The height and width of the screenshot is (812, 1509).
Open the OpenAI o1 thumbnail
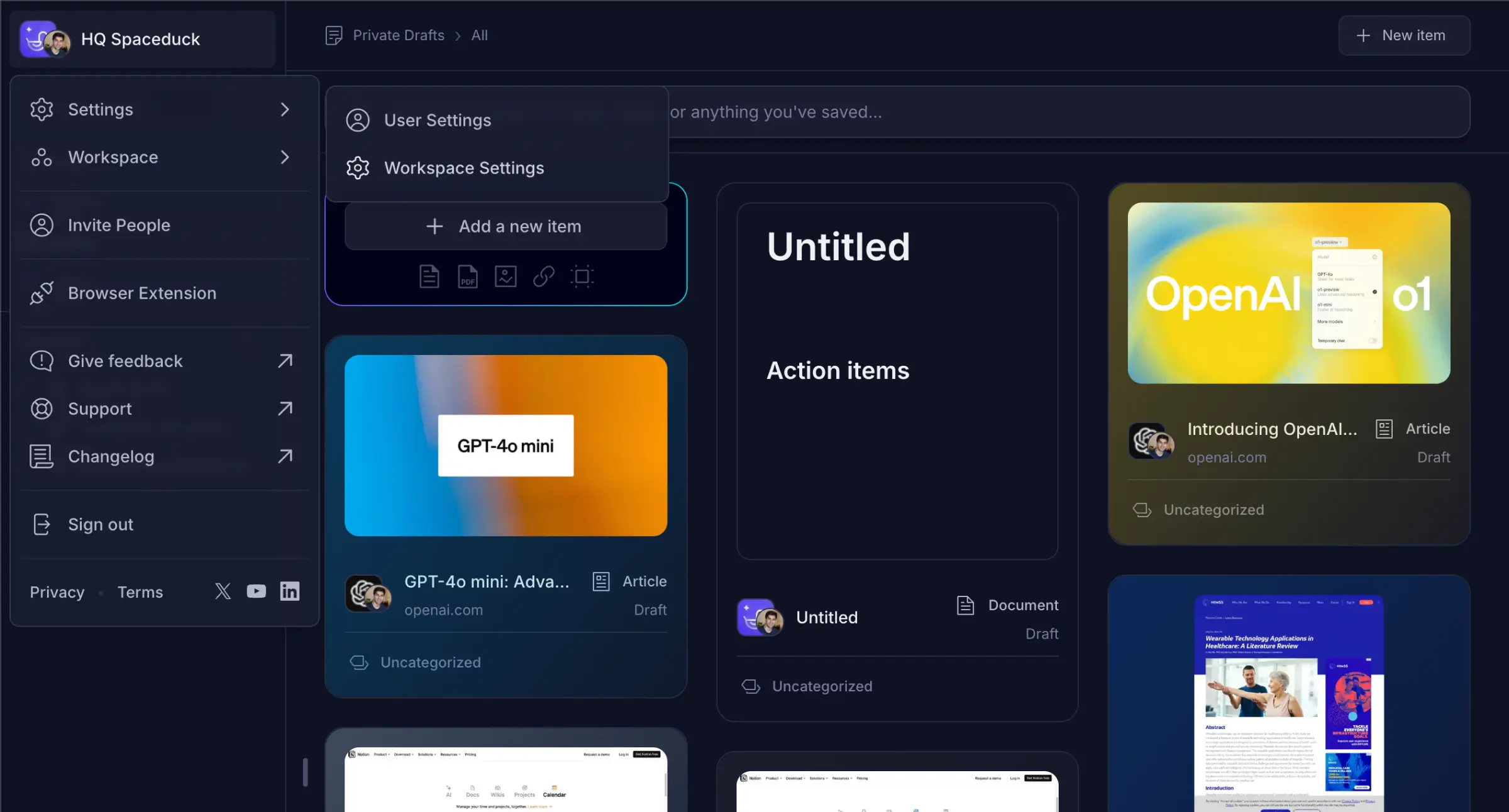coord(1289,293)
